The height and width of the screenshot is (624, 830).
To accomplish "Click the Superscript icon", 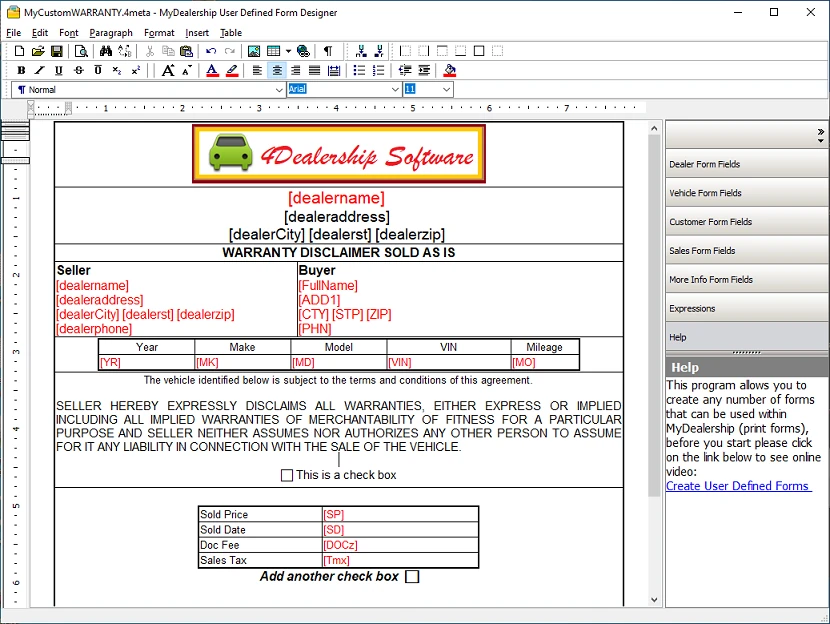I will pos(136,70).
